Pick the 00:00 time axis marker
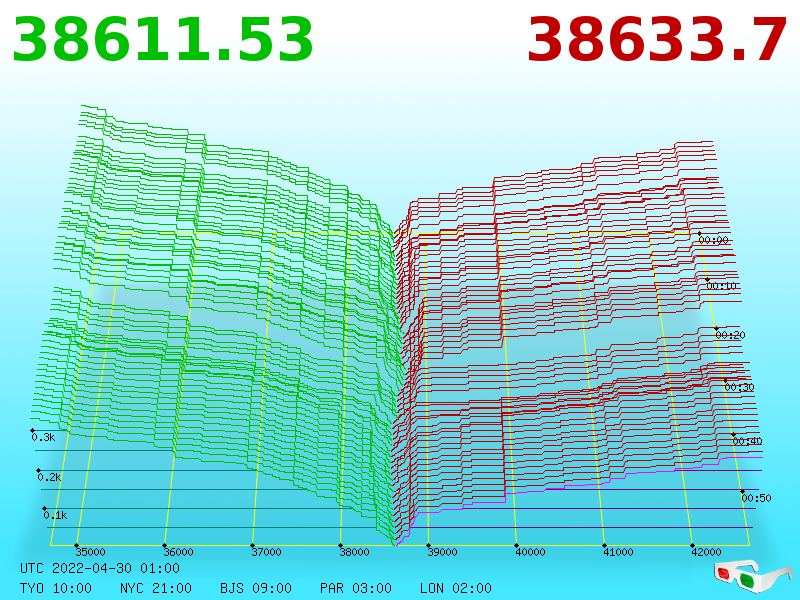 pos(713,240)
